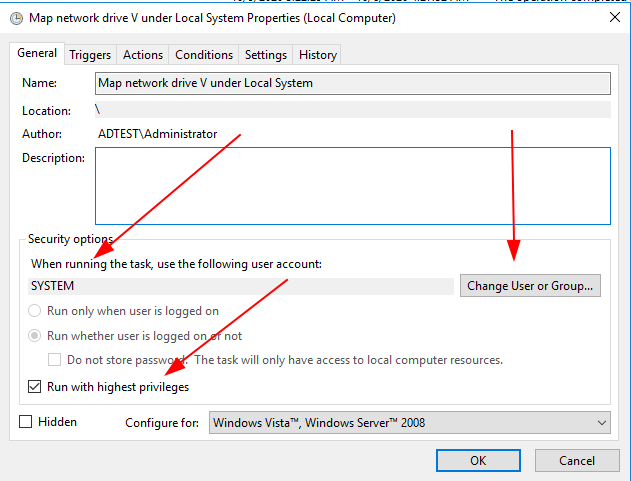Uncheck 'Run with highest privileges'
Viewport: 631px width, 481px height.
coord(36,386)
